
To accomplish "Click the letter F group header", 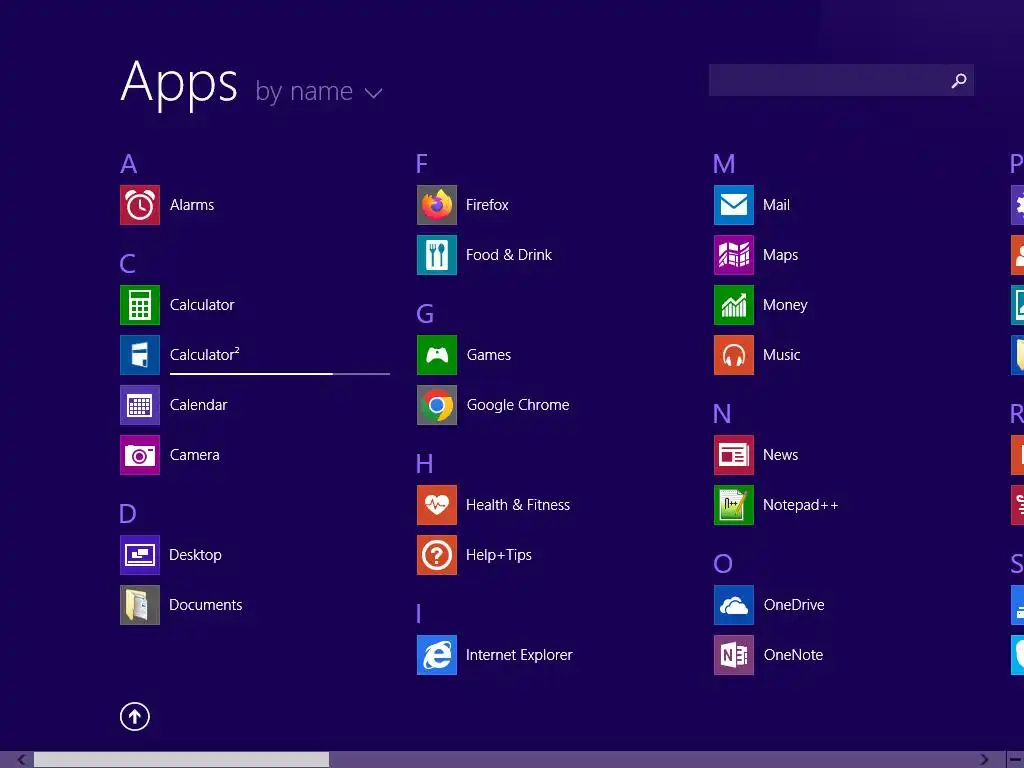I will click(x=422, y=164).
